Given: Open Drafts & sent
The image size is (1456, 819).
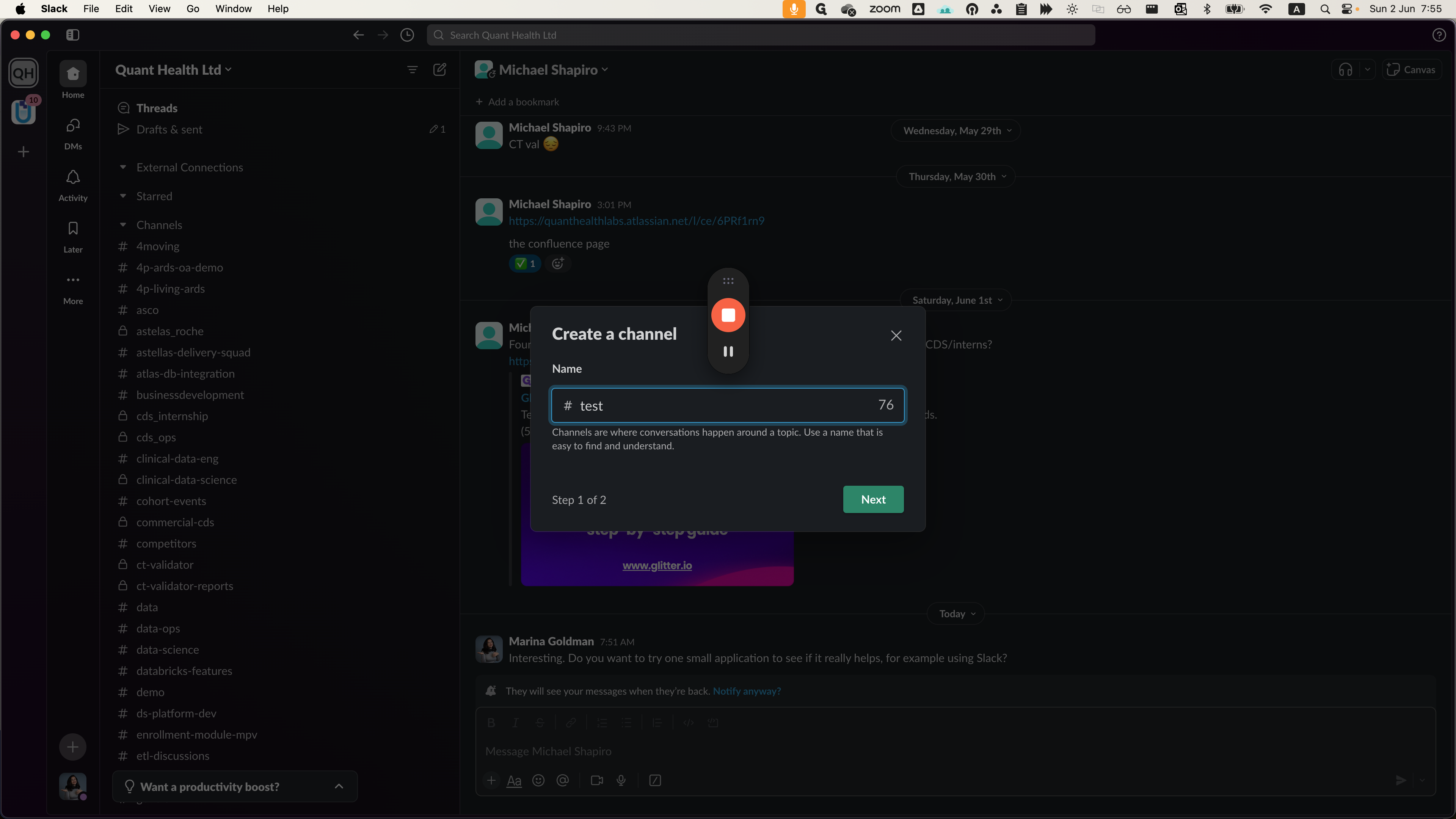Looking at the screenshot, I should coord(169,129).
